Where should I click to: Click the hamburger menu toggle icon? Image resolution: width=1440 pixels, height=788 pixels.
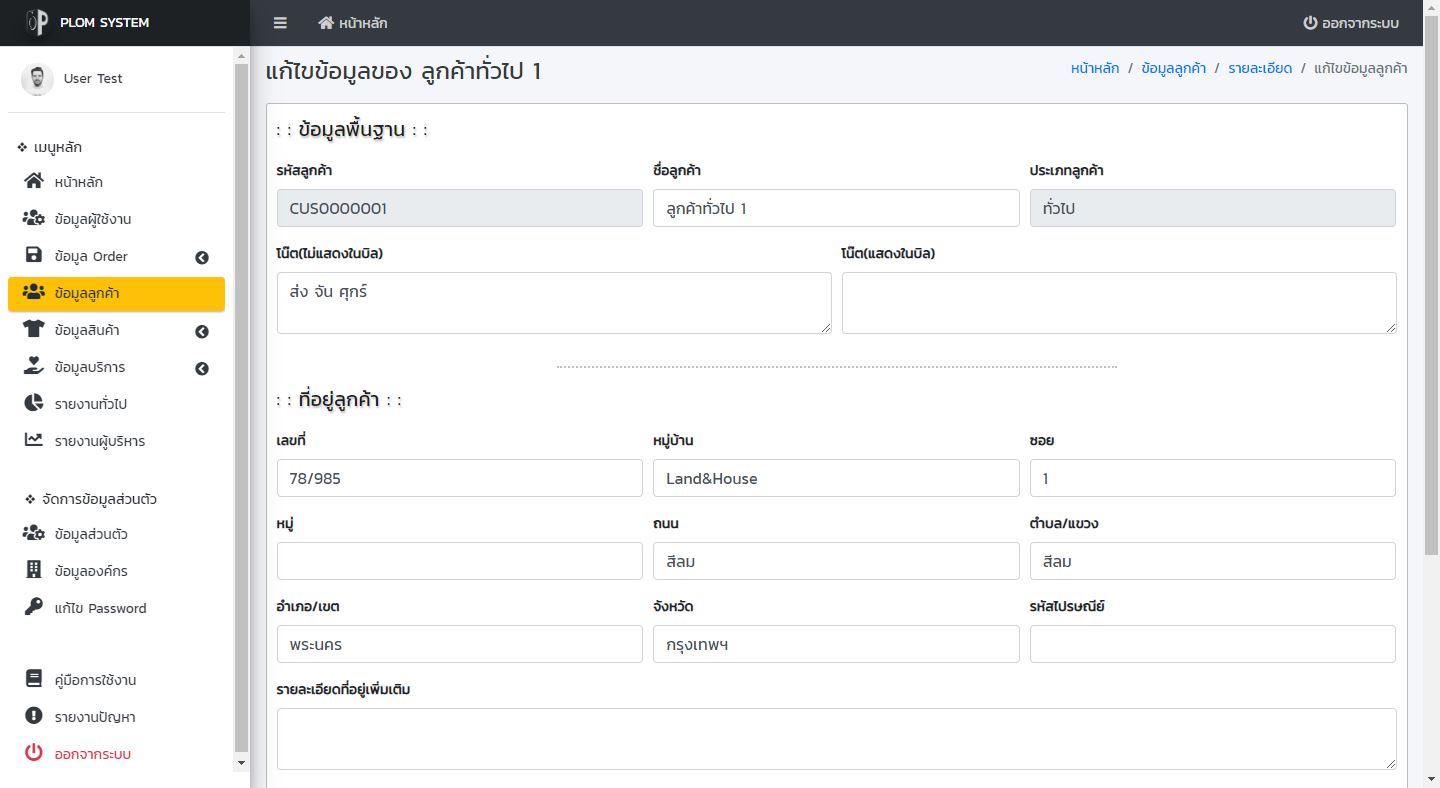point(280,23)
